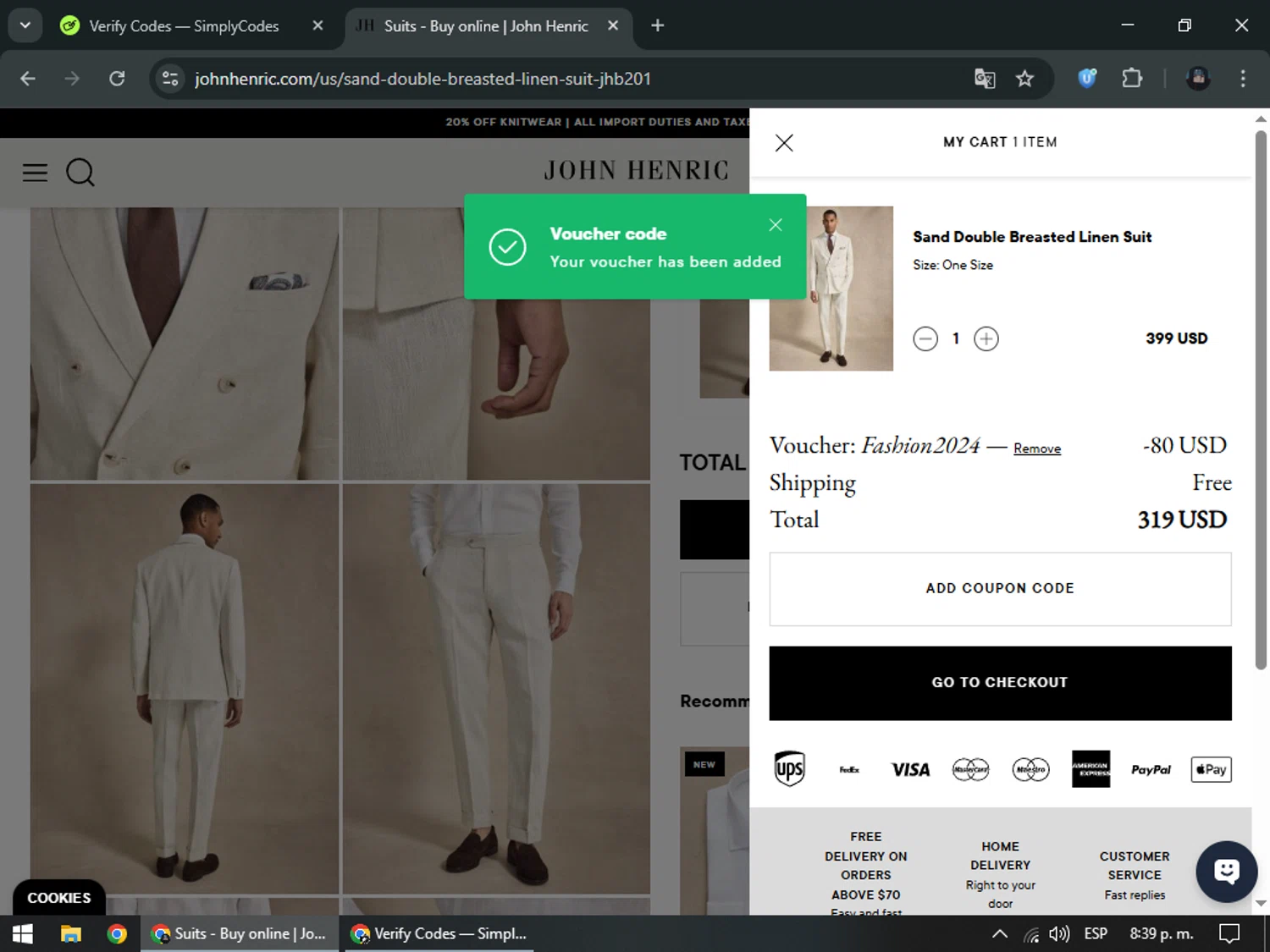The width and height of the screenshot is (1270, 952).
Task: Click the PayPal payment icon
Action: tap(1151, 769)
